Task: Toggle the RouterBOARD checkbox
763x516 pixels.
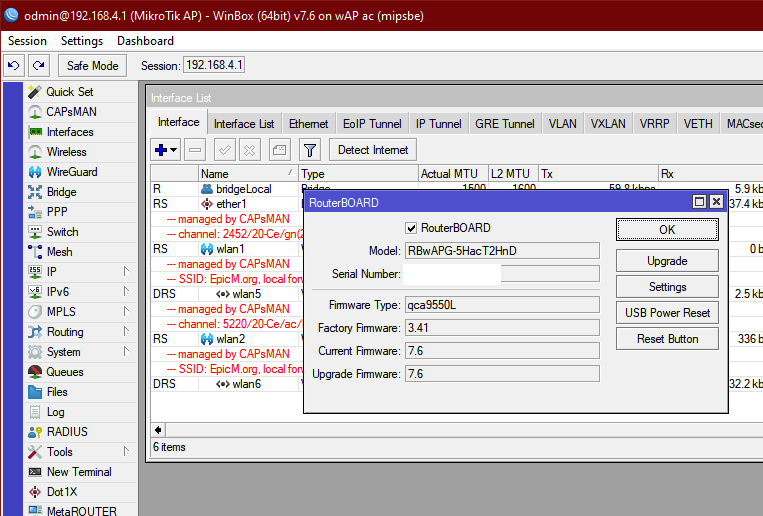Action: click(x=411, y=228)
